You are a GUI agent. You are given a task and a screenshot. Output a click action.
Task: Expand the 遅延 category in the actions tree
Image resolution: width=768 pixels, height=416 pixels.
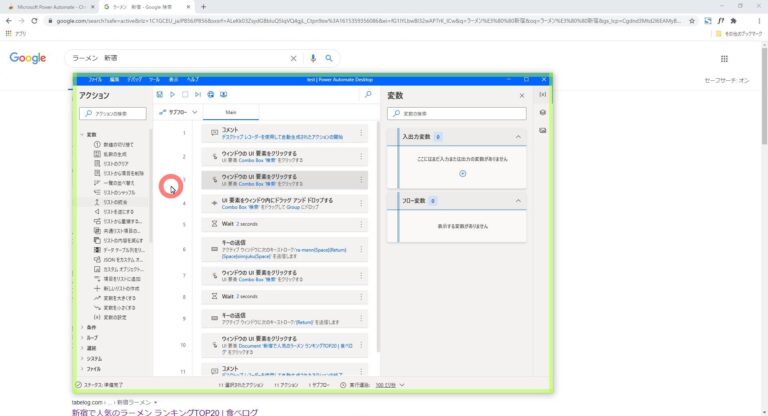82,348
